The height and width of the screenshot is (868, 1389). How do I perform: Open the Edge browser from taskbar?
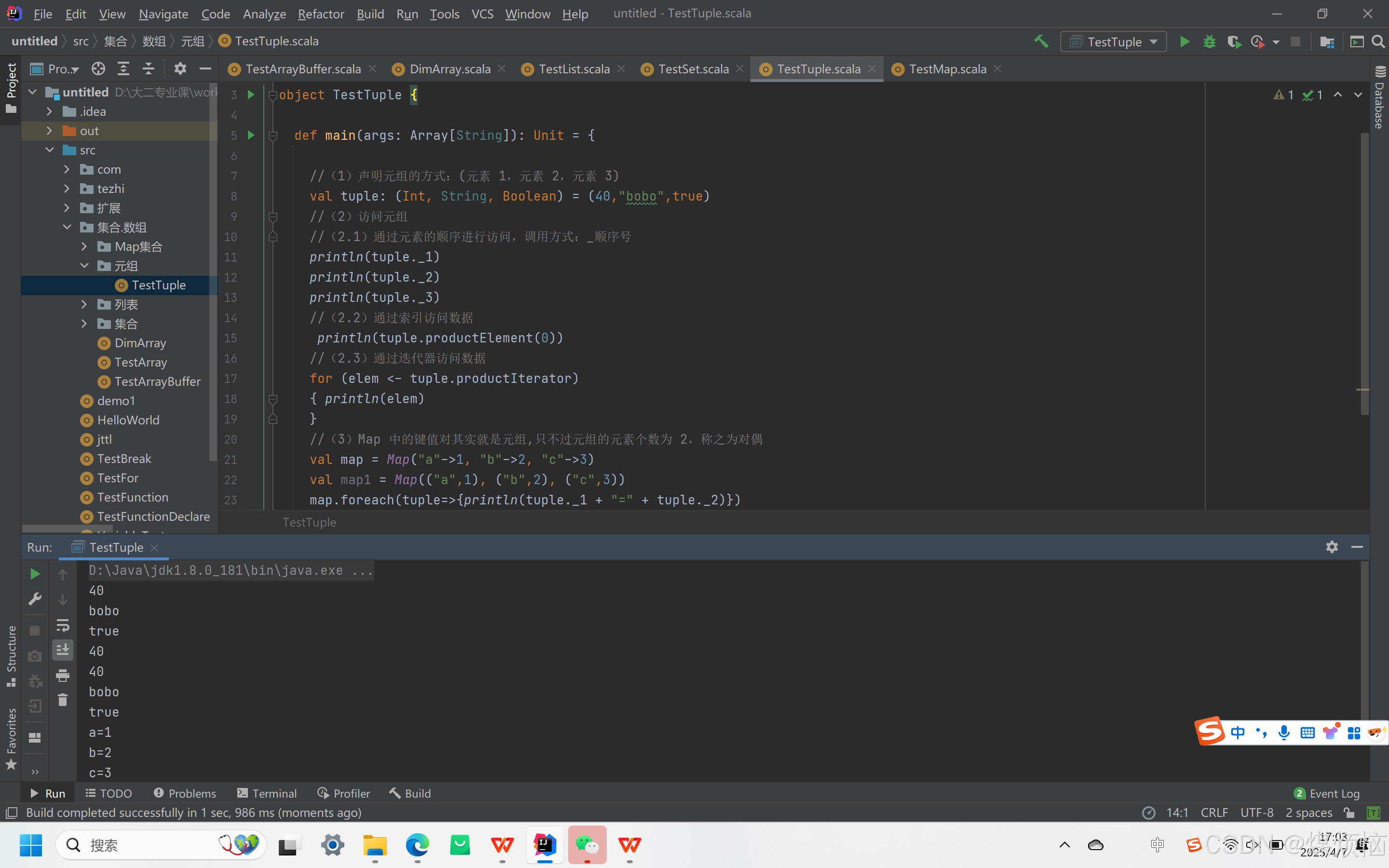tap(417, 844)
